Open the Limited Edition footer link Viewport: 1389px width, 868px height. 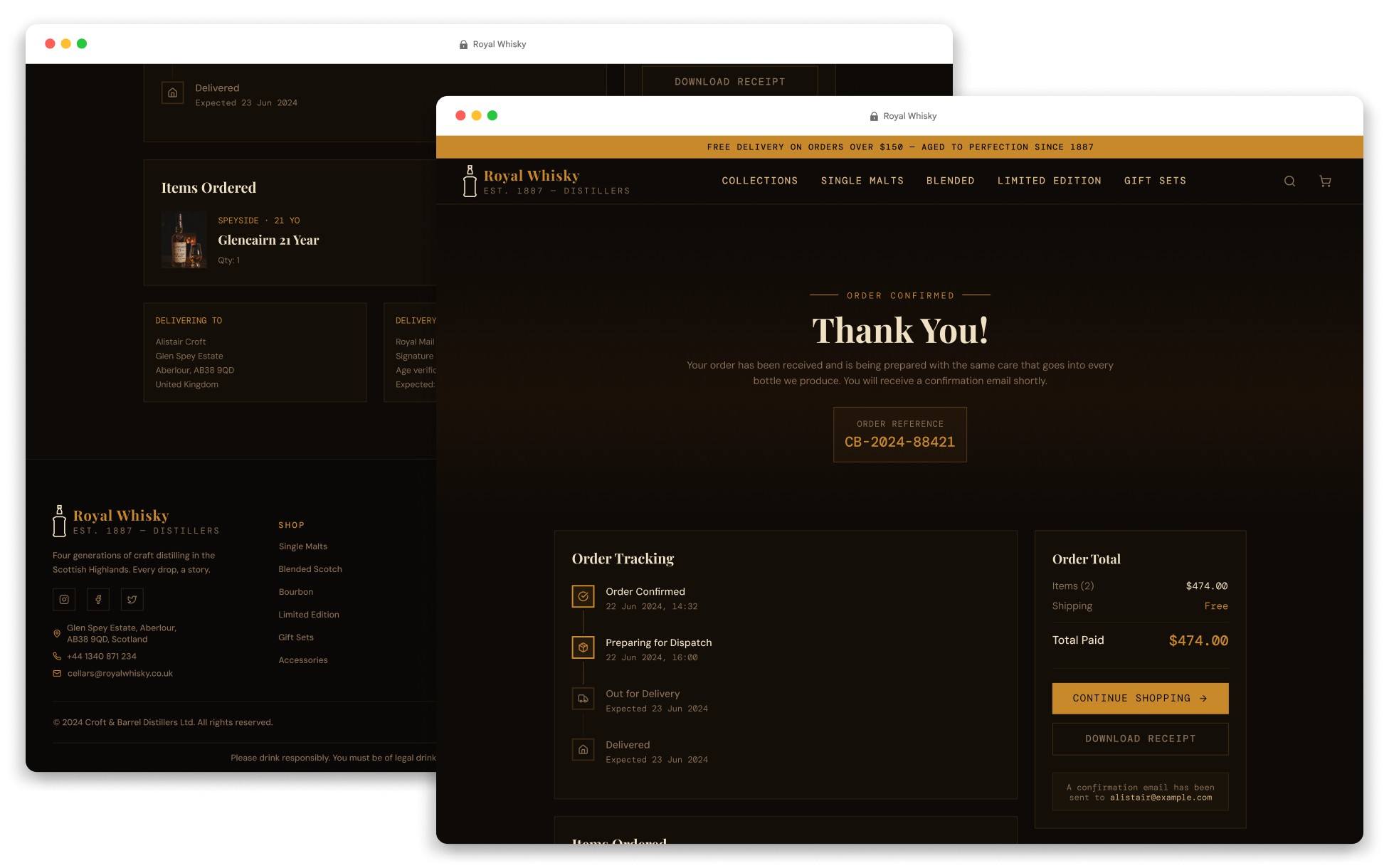click(x=309, y=615)
